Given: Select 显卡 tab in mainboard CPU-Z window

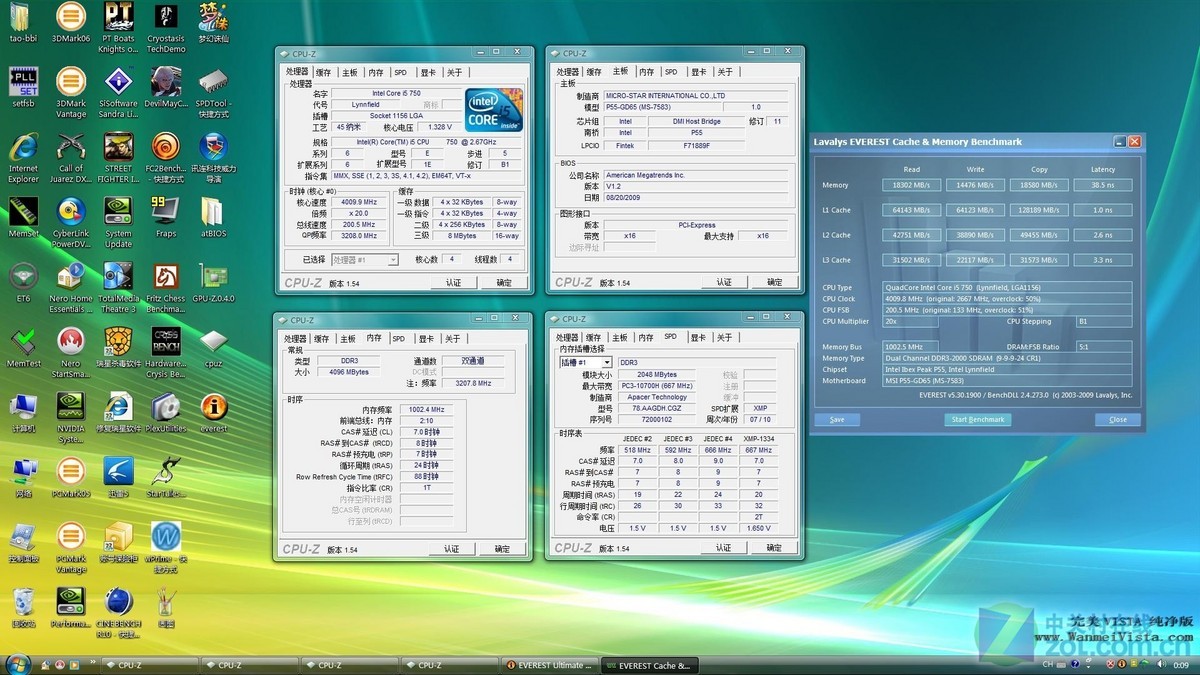Looking at the screenshot, I should [x=698, y=72].
